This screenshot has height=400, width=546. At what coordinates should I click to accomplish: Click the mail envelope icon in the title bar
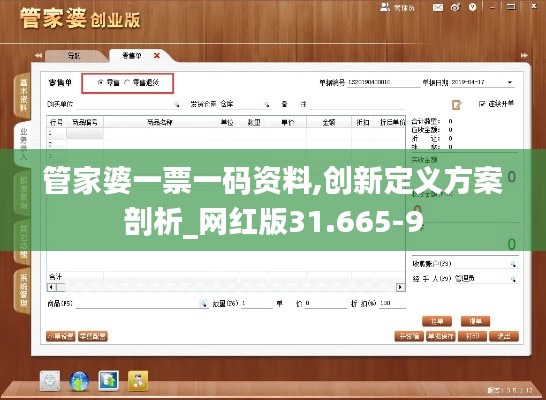click(x=438, y=7)
